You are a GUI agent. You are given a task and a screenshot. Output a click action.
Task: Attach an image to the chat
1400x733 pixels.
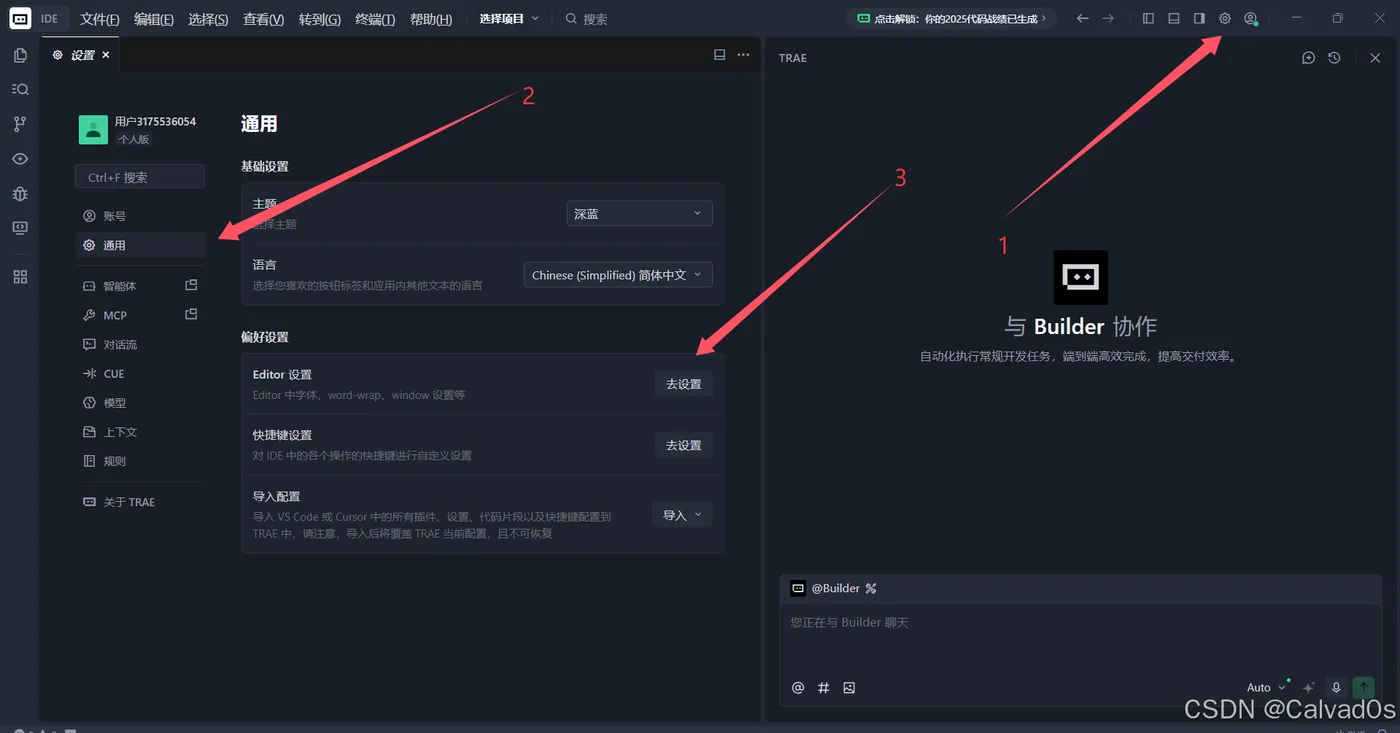[x=849, y=687]
